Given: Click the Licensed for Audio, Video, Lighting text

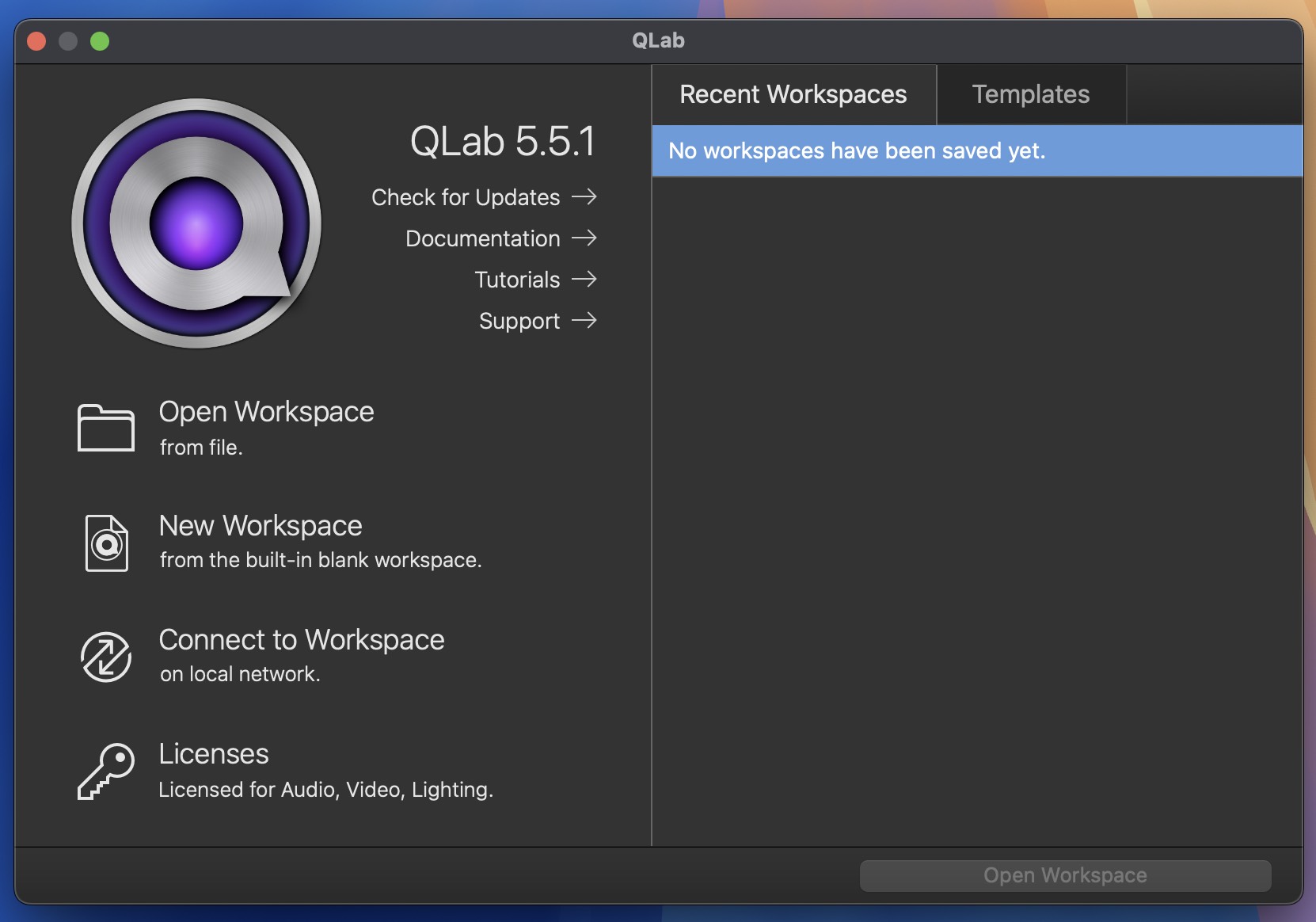Looking at the screenshot, I should 325,790.
